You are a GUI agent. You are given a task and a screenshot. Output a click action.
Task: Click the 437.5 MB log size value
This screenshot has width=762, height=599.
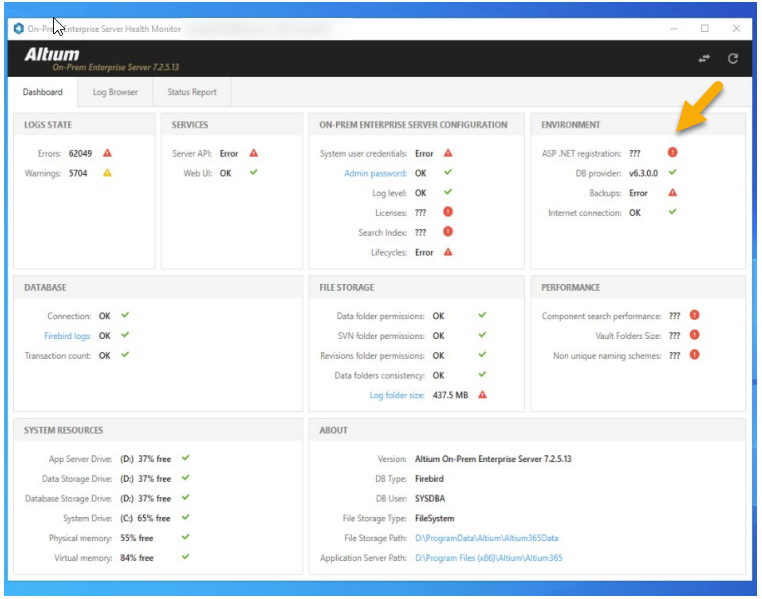[x=450, y=395]
